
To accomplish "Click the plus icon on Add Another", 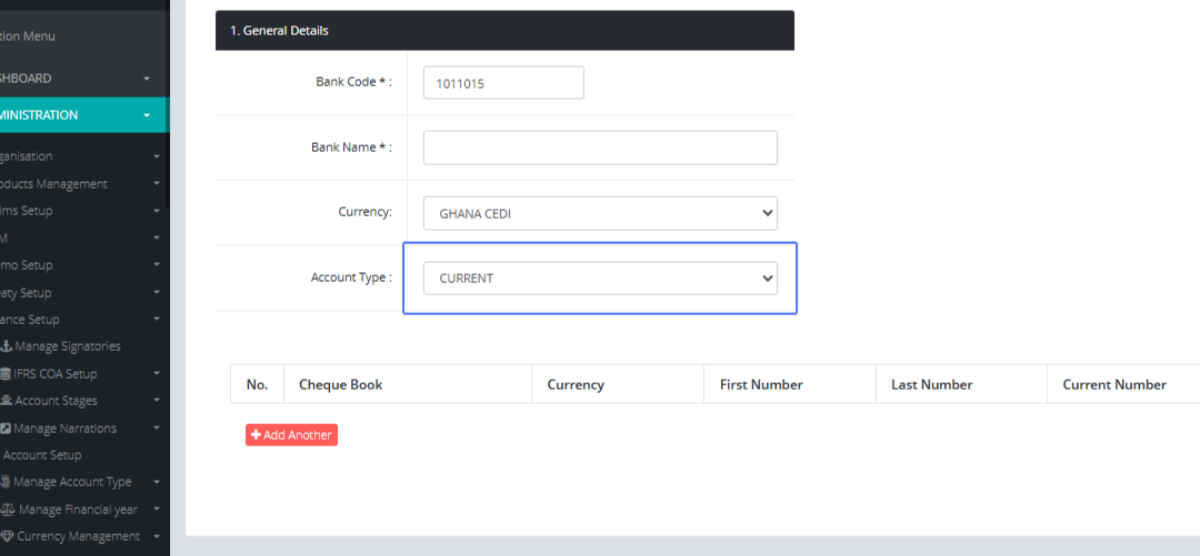I will point(256,435).
